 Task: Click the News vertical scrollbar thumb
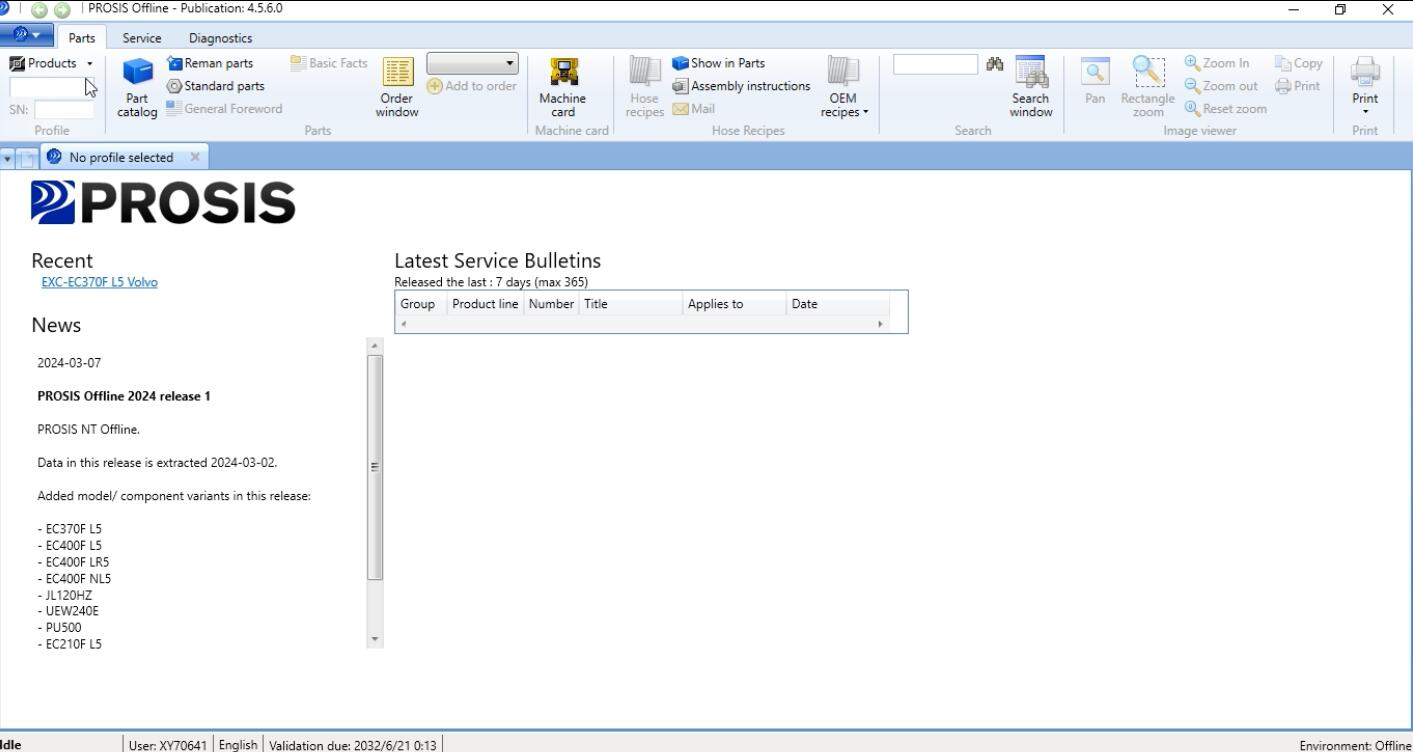click(x=376, y=467)
